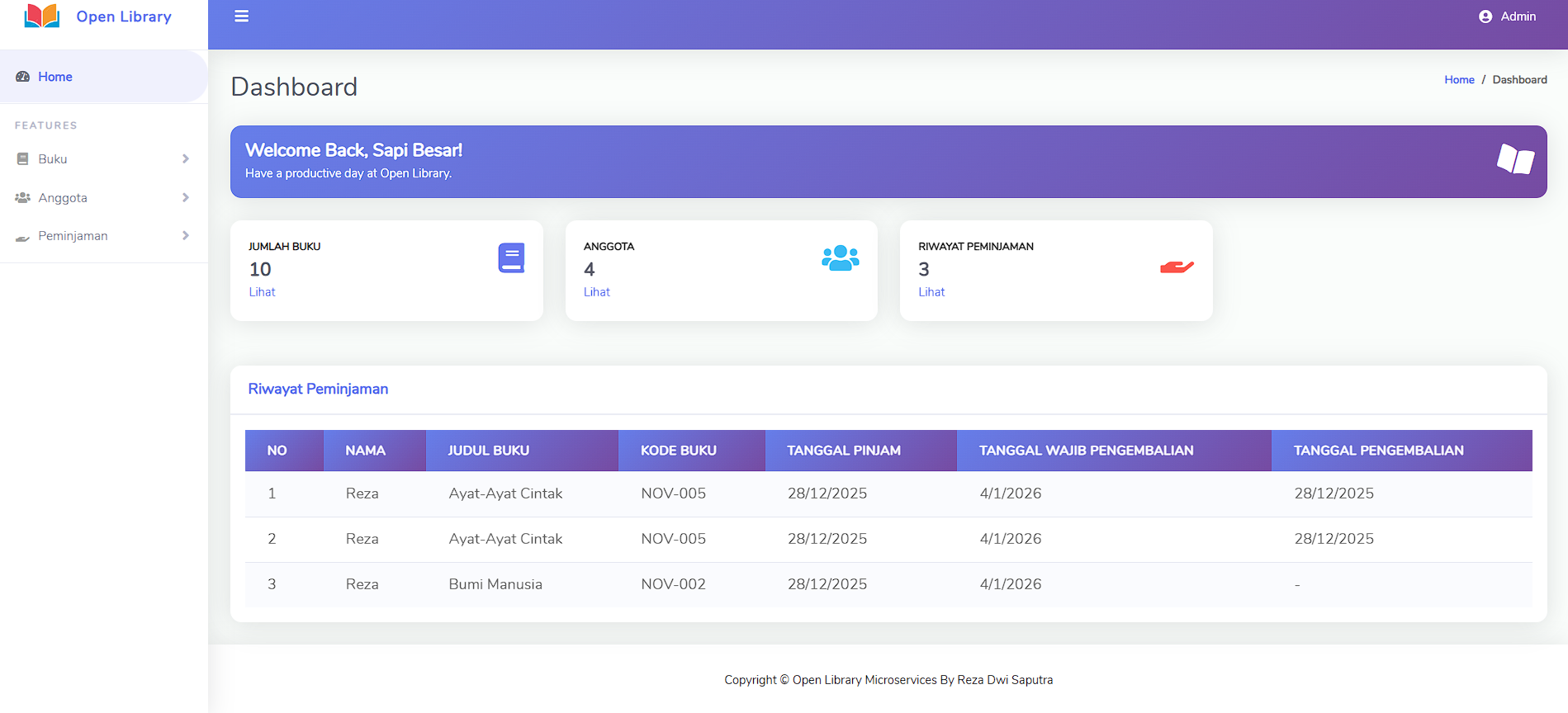Open the Buku menu item

(x=104, y=159)
